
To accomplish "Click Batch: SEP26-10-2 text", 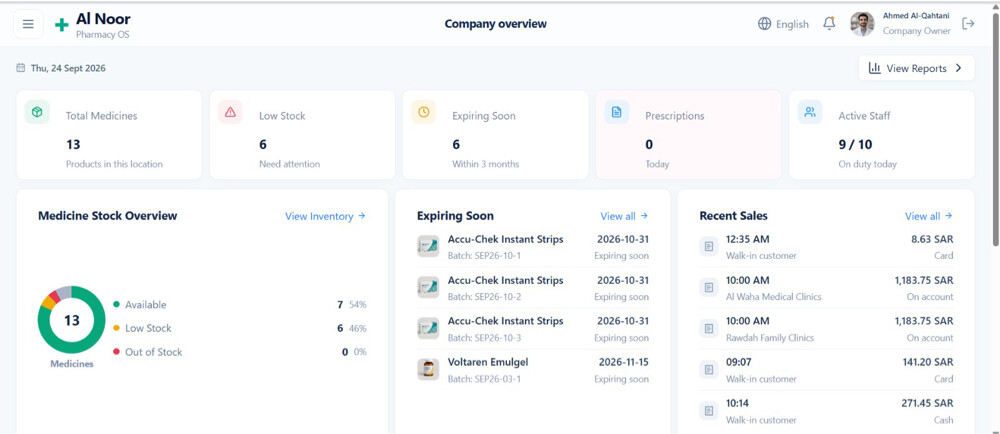I will click(x=485, y=297).
